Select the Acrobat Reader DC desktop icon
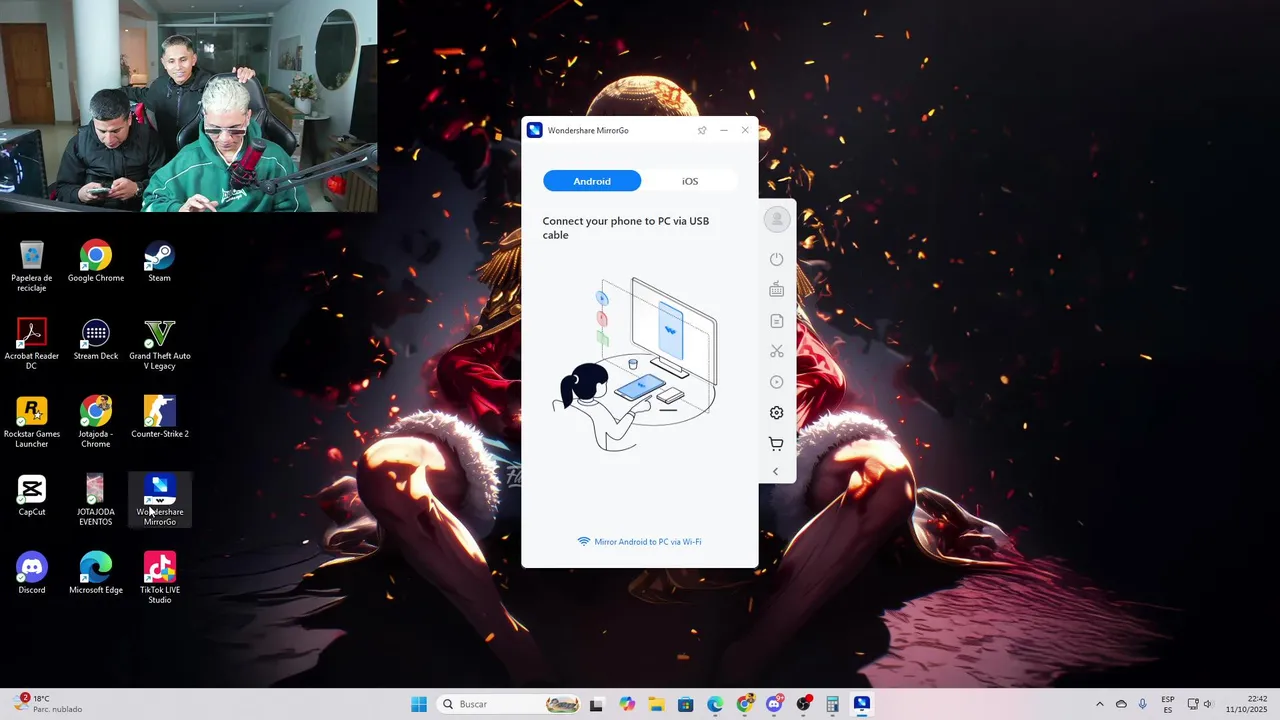The image size is (1280, 720). pyautogui.click(x=32, y=344)
